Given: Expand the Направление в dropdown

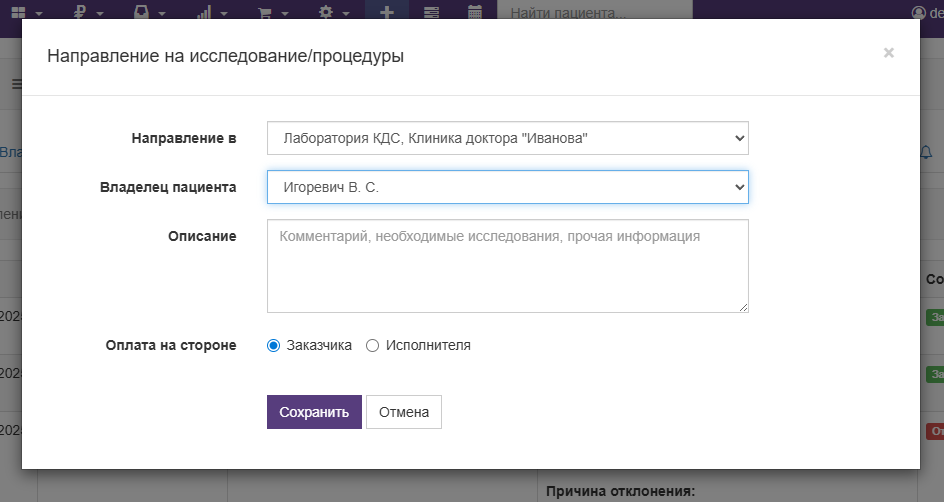Looking at the screenshot, I should tap(507, 138).
